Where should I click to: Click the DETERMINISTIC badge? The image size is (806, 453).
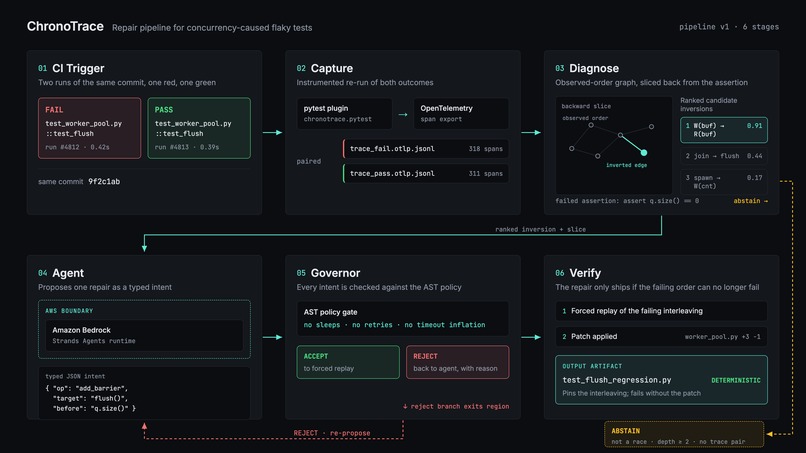(x=736, y=380)
